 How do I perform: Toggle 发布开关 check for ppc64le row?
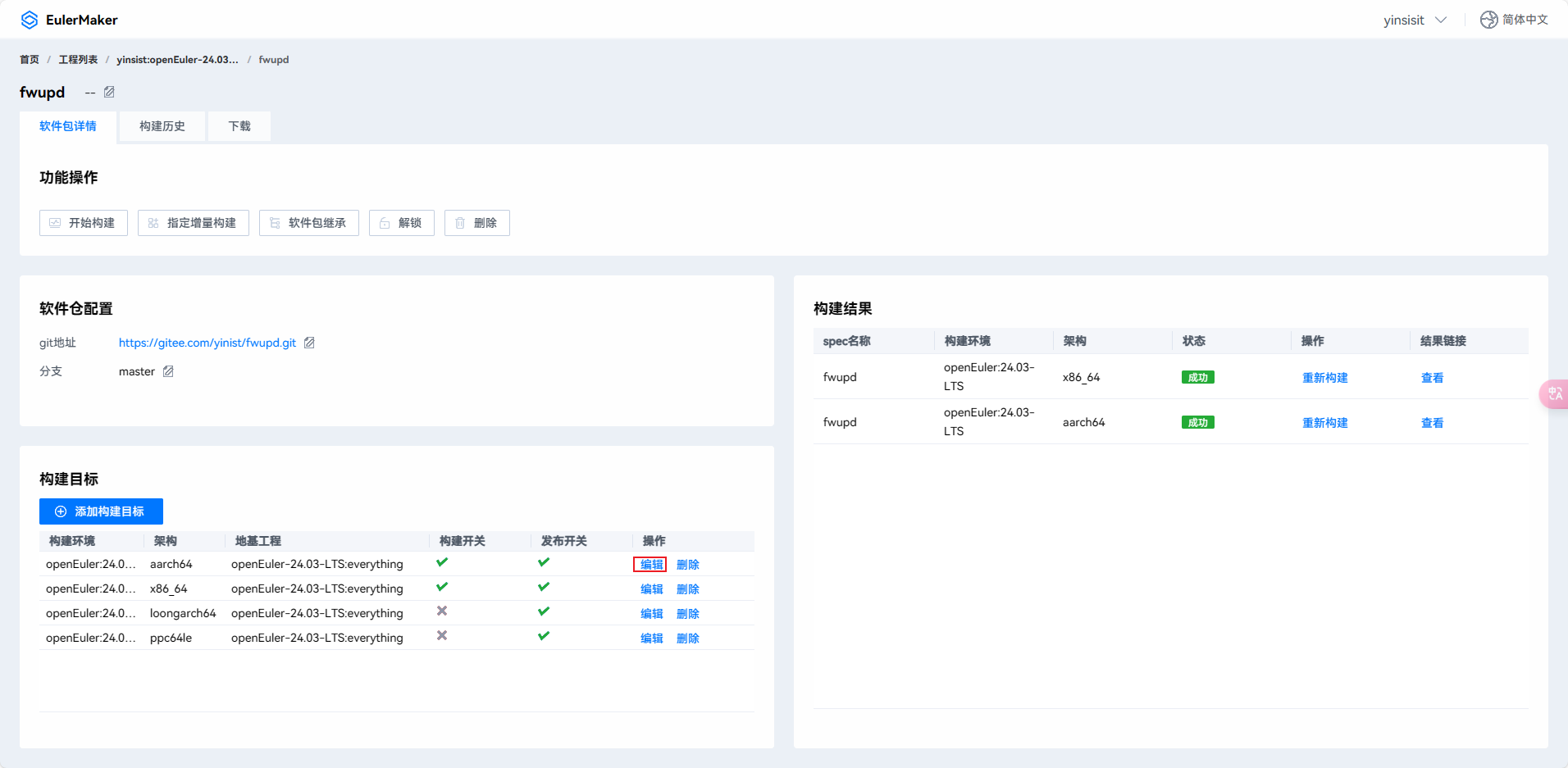coord(544,636)
